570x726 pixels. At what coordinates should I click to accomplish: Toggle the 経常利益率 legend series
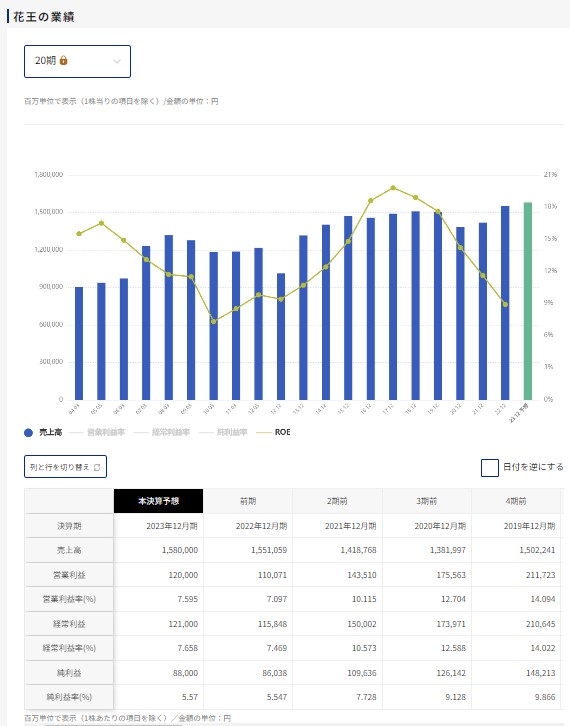point(162,432)
